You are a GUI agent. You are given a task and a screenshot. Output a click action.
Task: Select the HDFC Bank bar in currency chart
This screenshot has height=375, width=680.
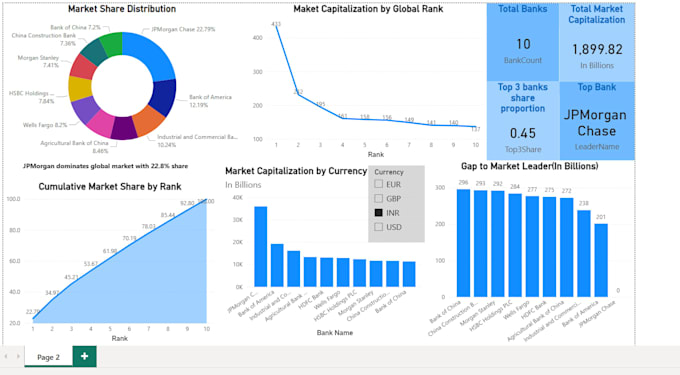click(x=327, y=272)
